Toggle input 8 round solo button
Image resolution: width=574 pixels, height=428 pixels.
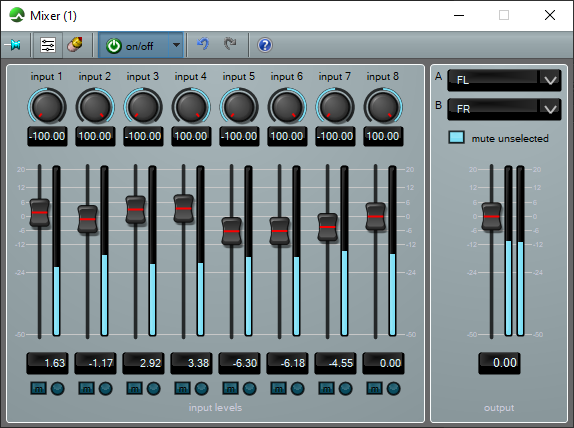[x=393, y=388]
